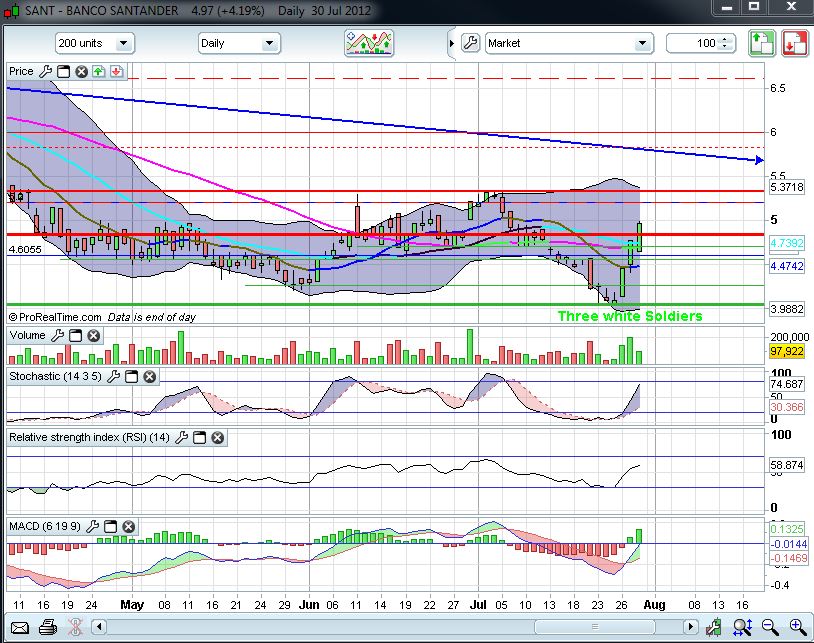The height and width of the screenshot is (643, 814).
Task: Open Price panel settings wrench
Action: tap(46, 72)
